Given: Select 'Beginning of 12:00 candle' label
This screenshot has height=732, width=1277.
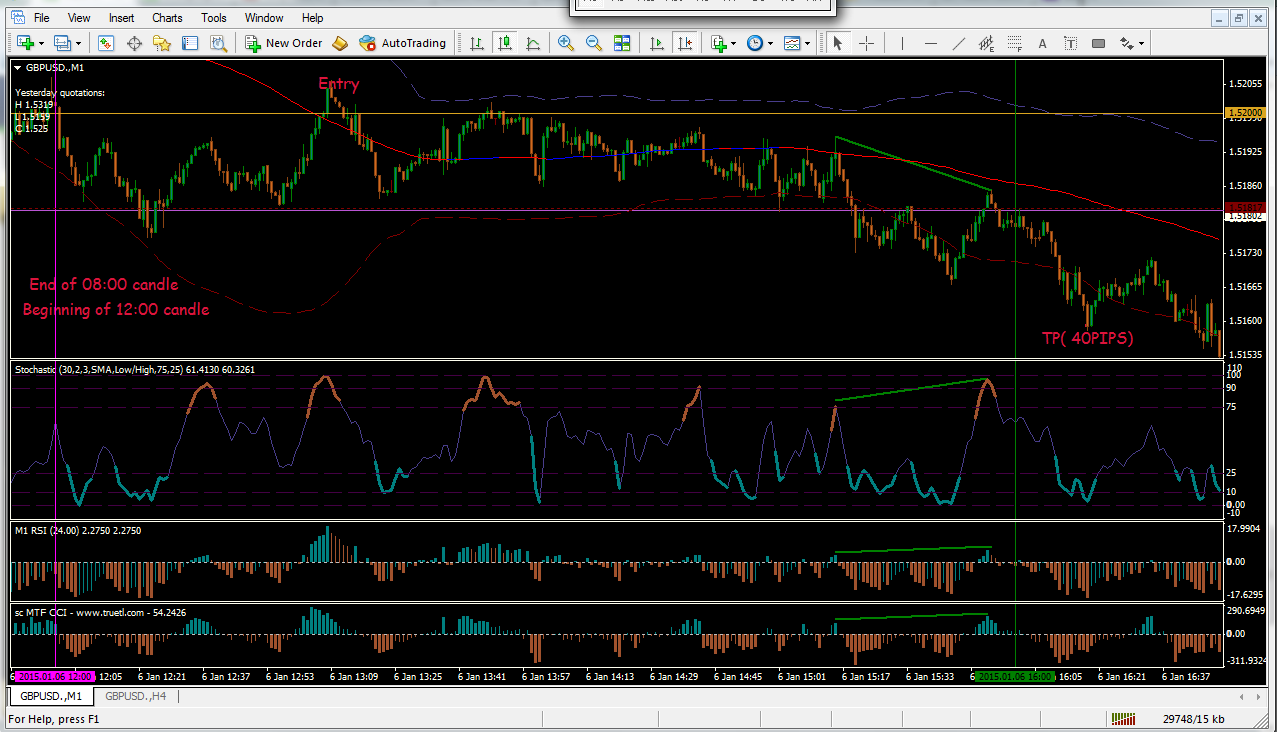Looking at the screenshot, I should tap(116, 310).
